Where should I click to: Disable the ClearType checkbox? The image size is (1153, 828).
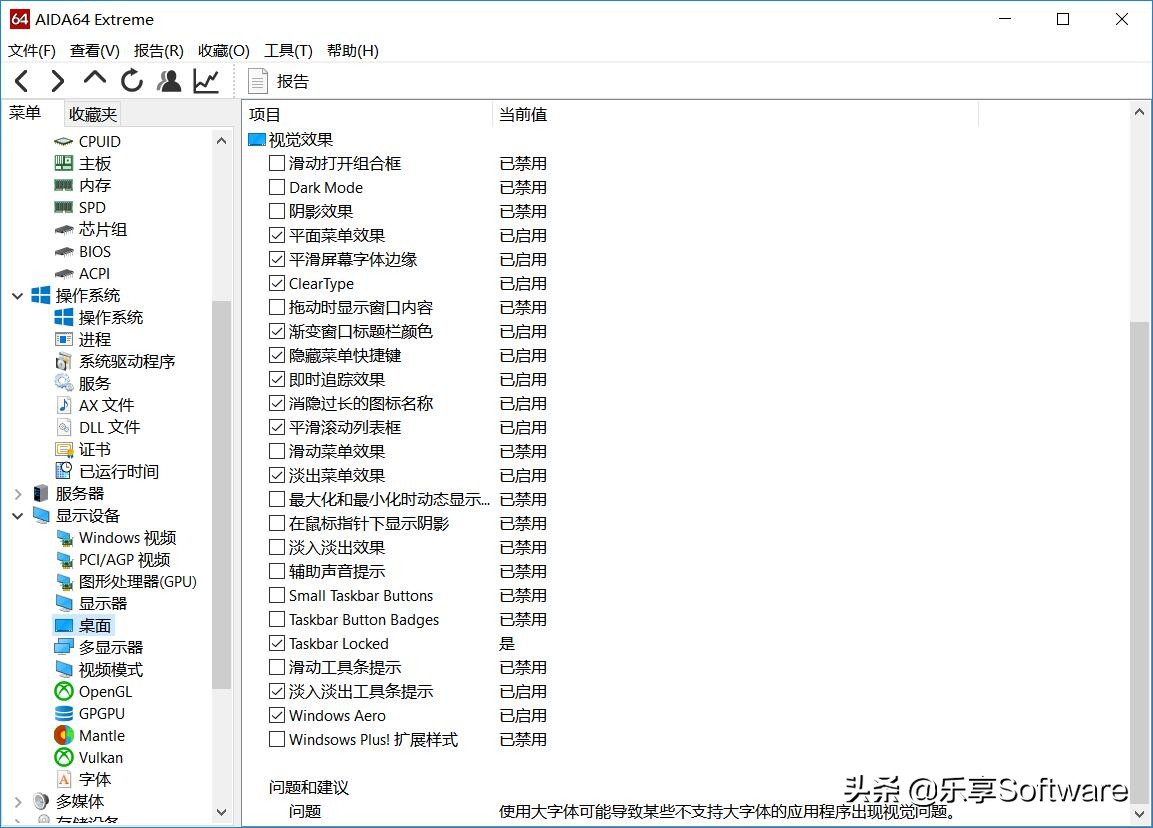277,283
